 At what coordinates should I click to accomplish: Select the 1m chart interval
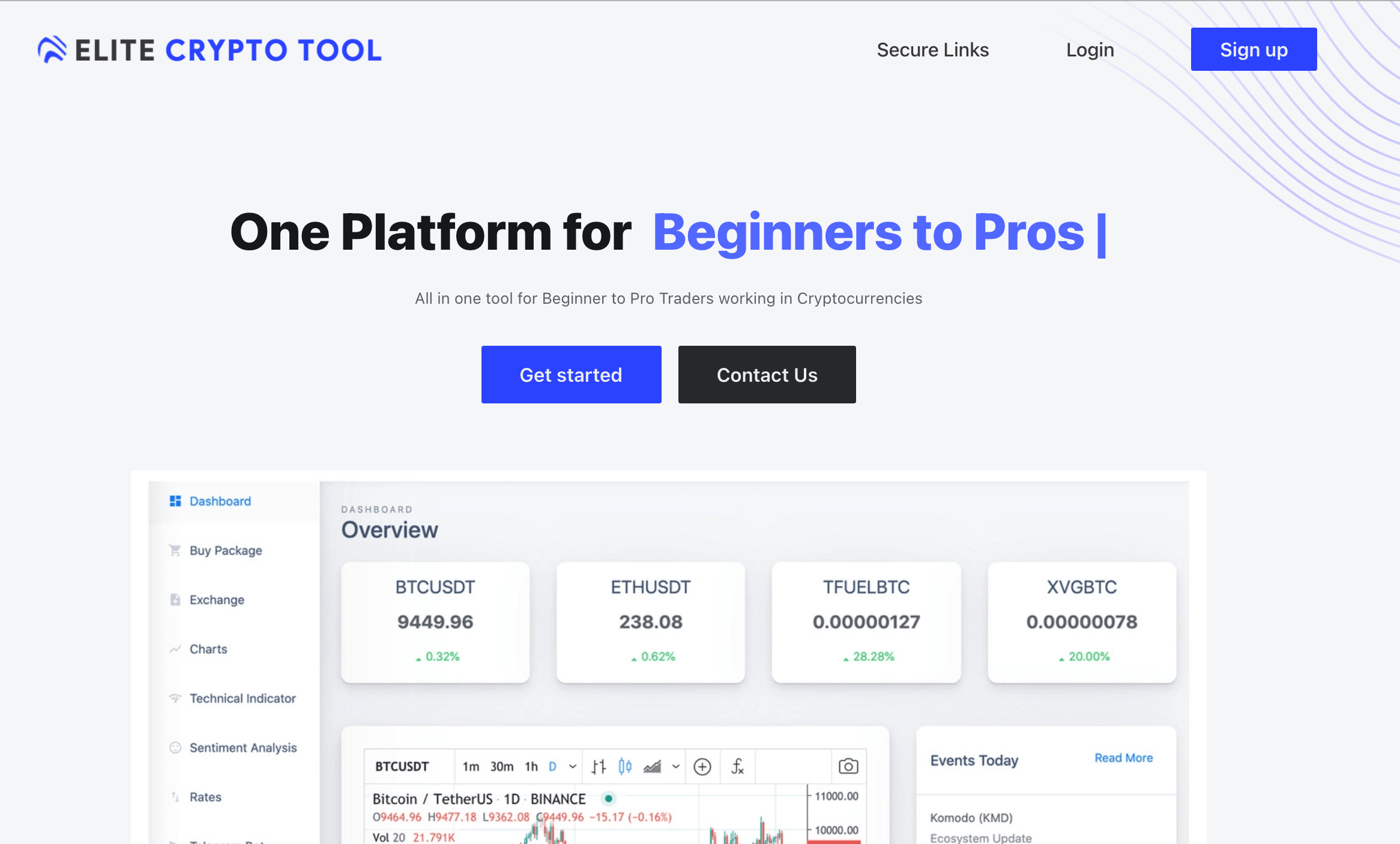click(471, 767)
